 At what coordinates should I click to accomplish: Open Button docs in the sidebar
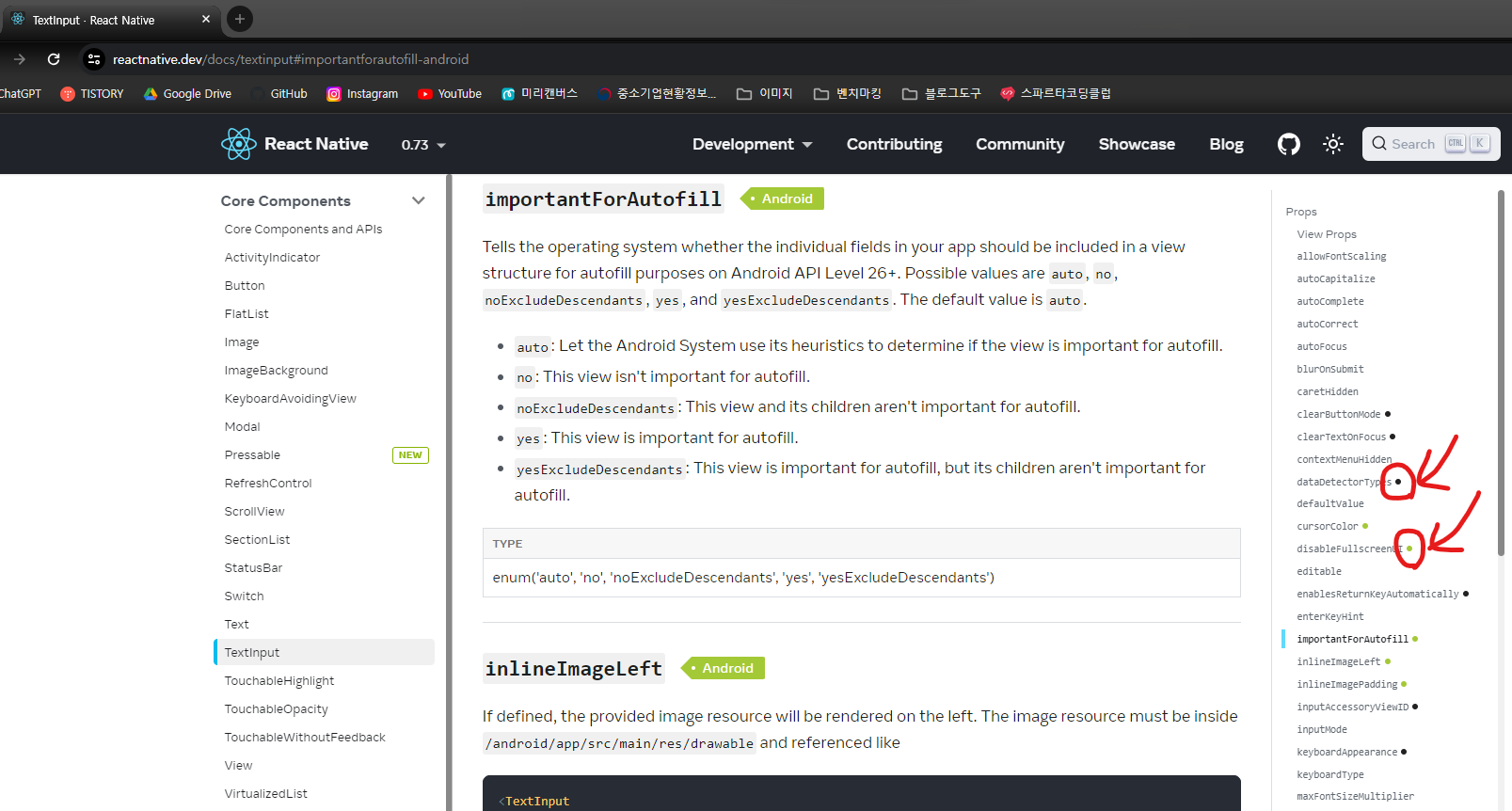245,285
